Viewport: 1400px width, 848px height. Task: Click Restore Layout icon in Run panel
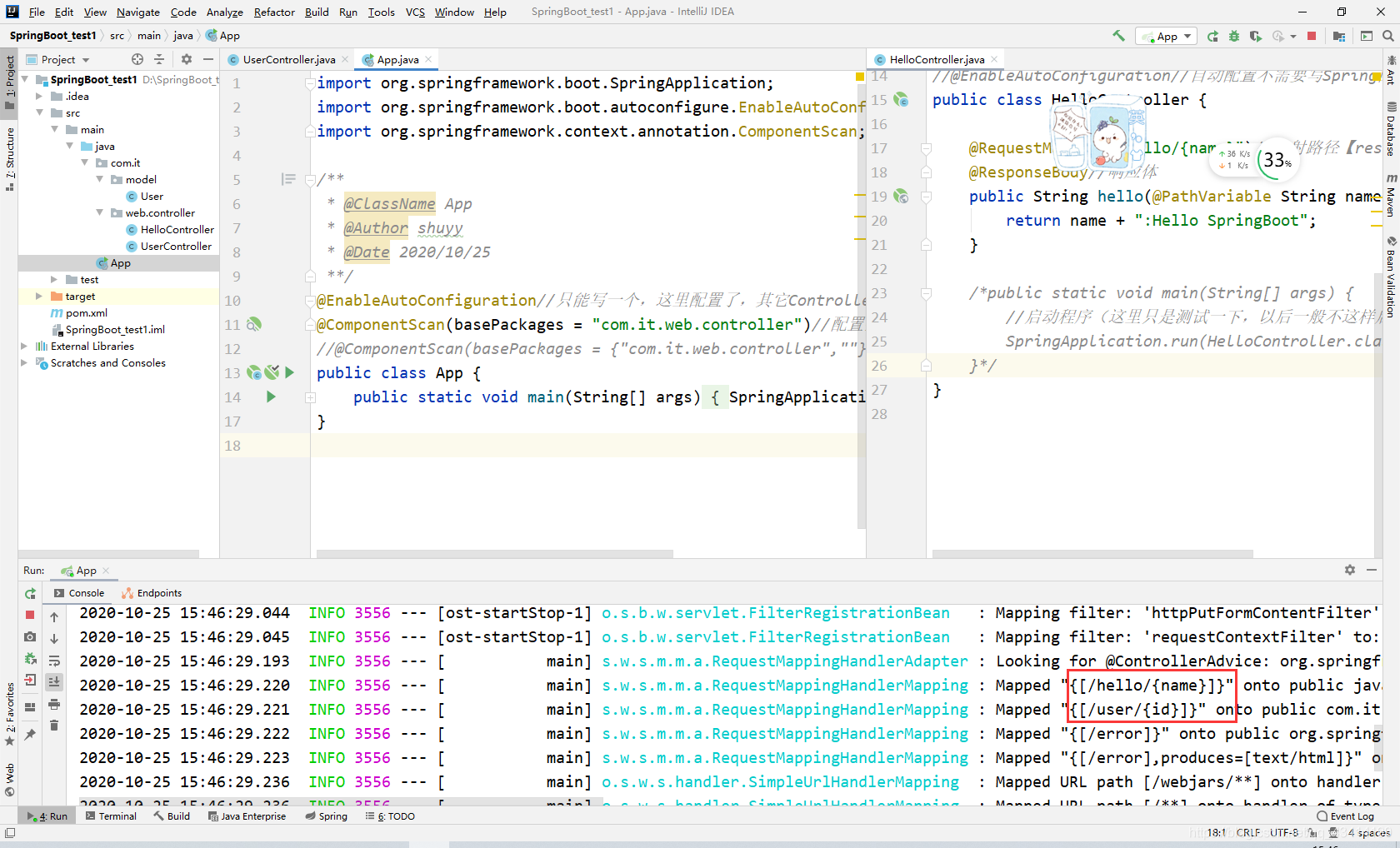30,707
